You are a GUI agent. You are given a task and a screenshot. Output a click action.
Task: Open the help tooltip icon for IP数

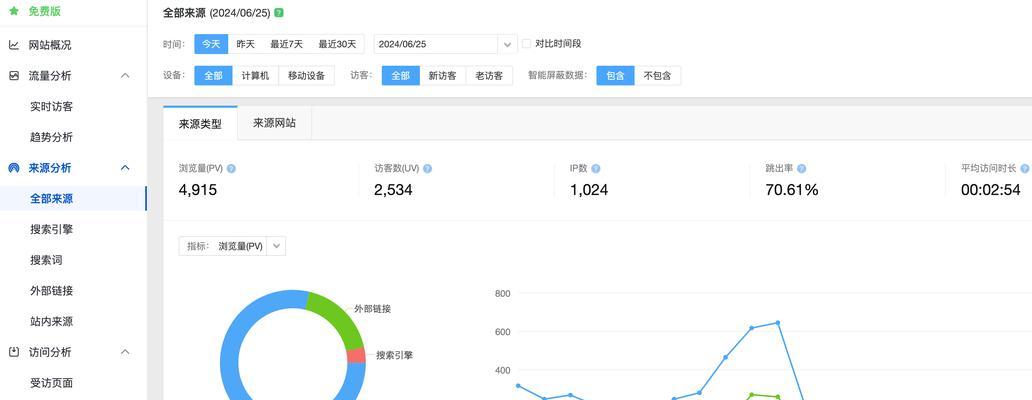(596, 168)
